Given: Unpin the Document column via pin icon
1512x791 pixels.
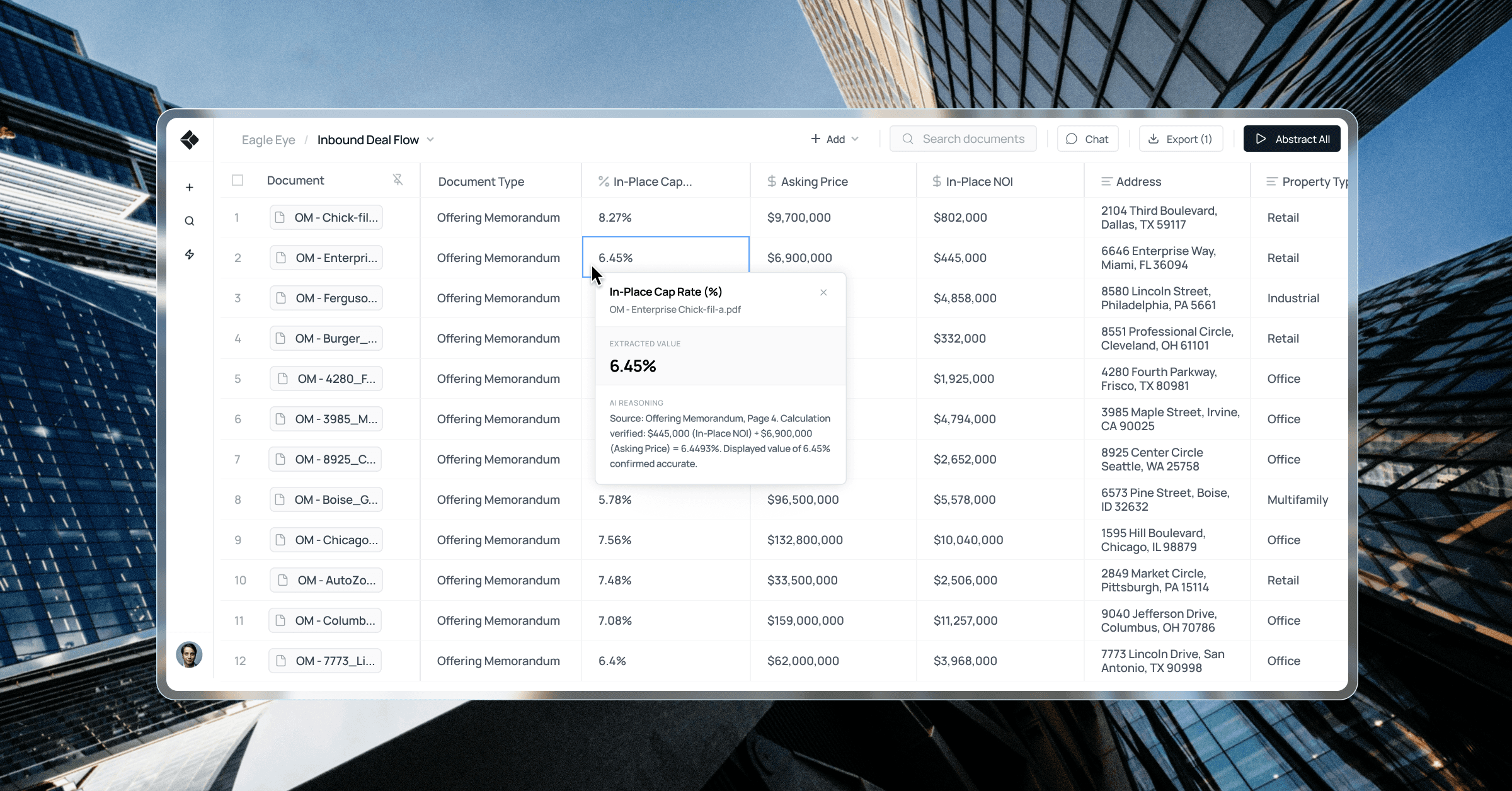Looking at the screenshot, I should pos(398,180).
